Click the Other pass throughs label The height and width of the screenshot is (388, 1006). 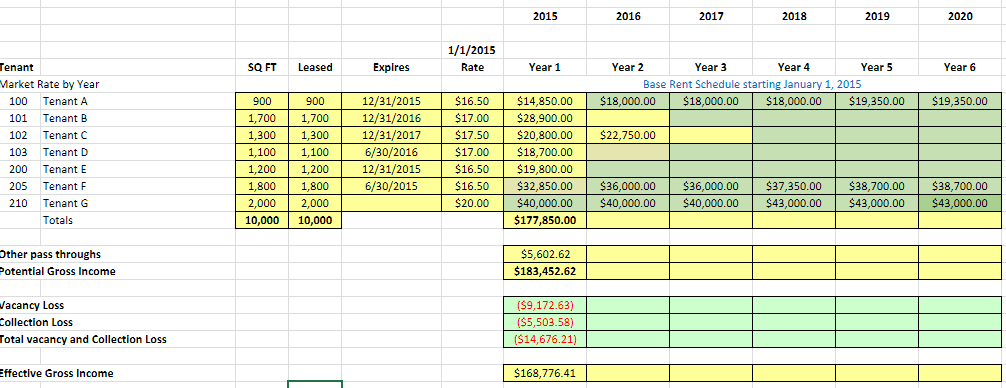50,255
